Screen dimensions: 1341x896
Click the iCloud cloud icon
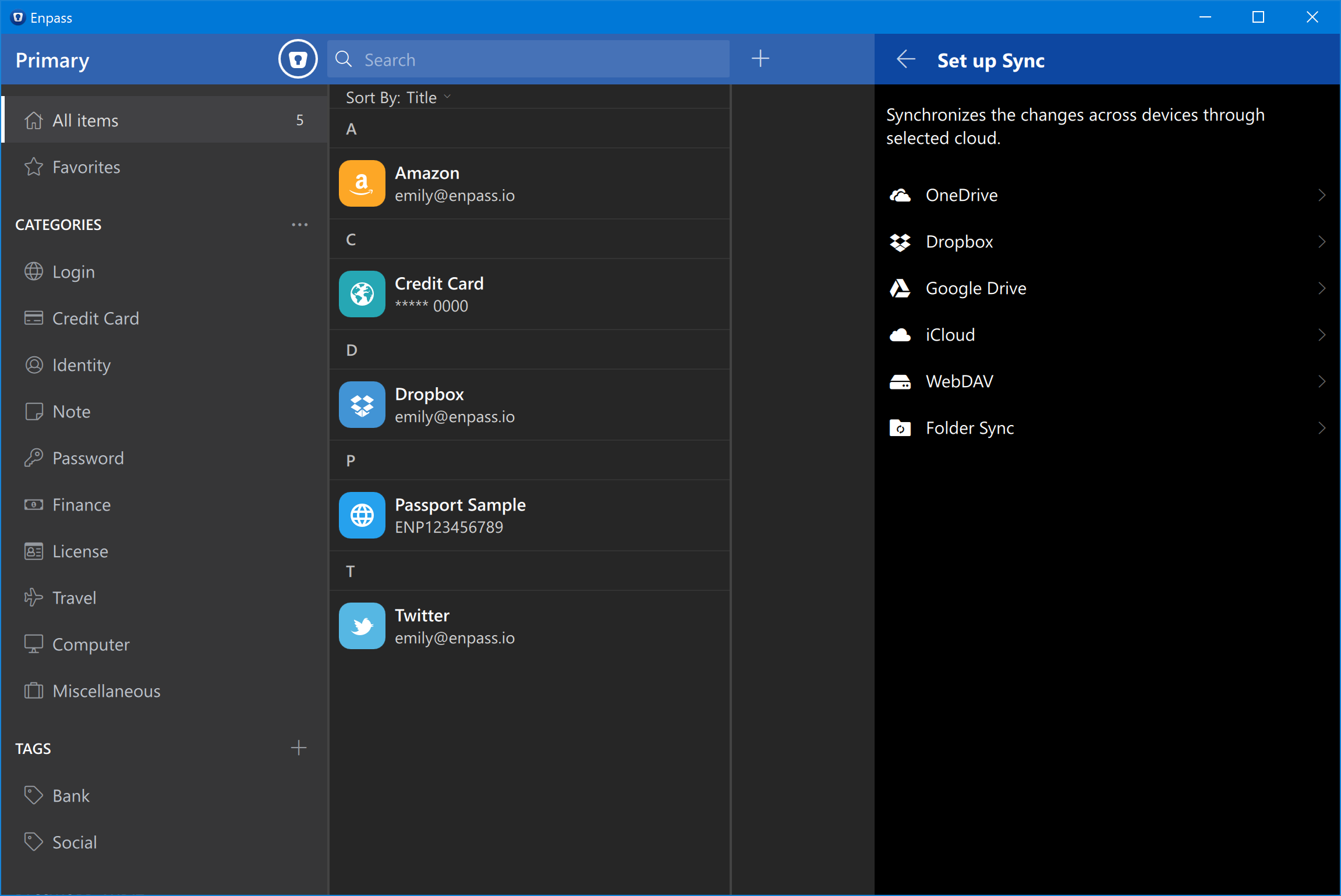tap(900, 335)
